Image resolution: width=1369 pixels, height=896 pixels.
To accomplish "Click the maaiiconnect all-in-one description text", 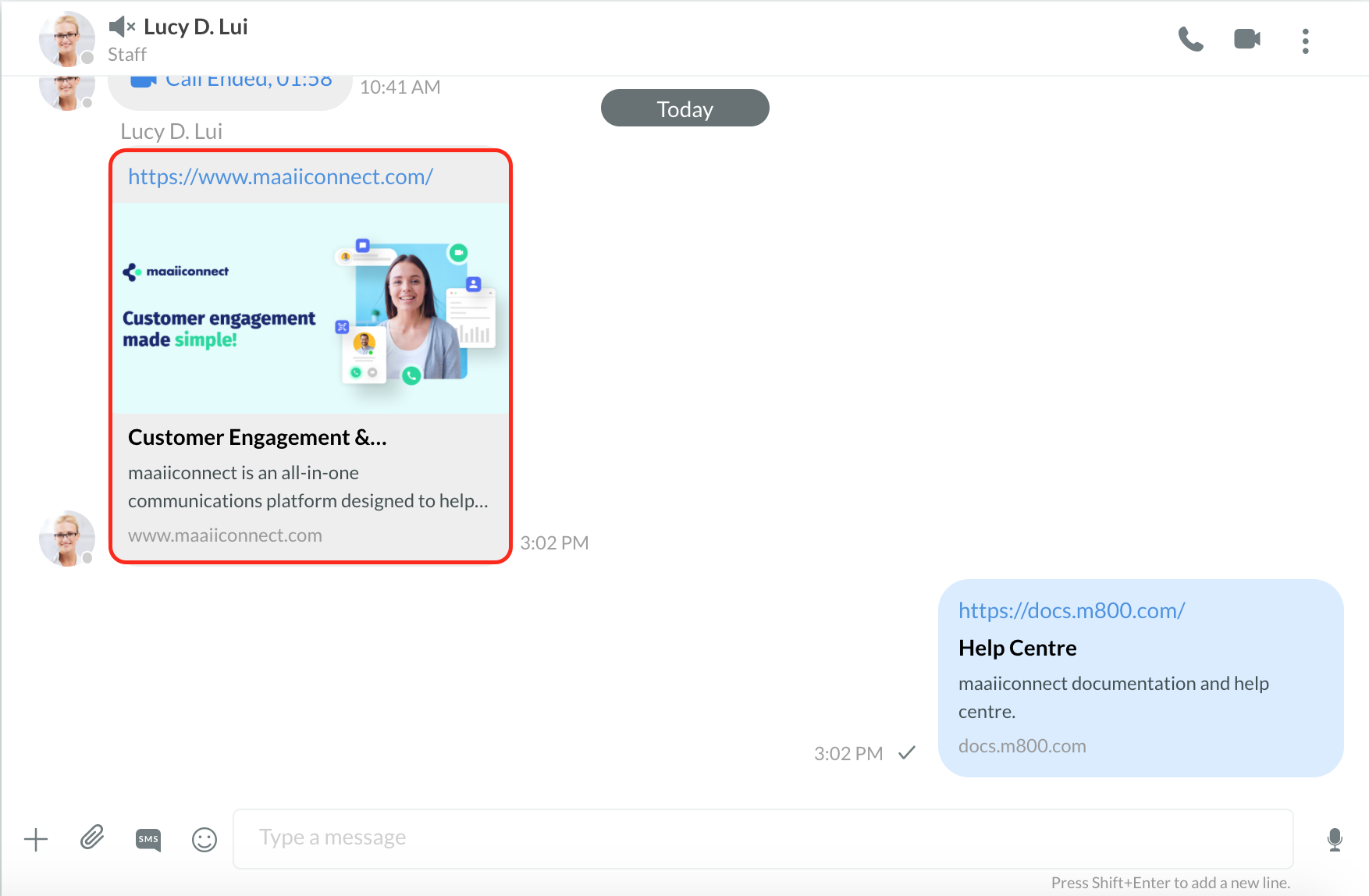I will tap(308, 487).
